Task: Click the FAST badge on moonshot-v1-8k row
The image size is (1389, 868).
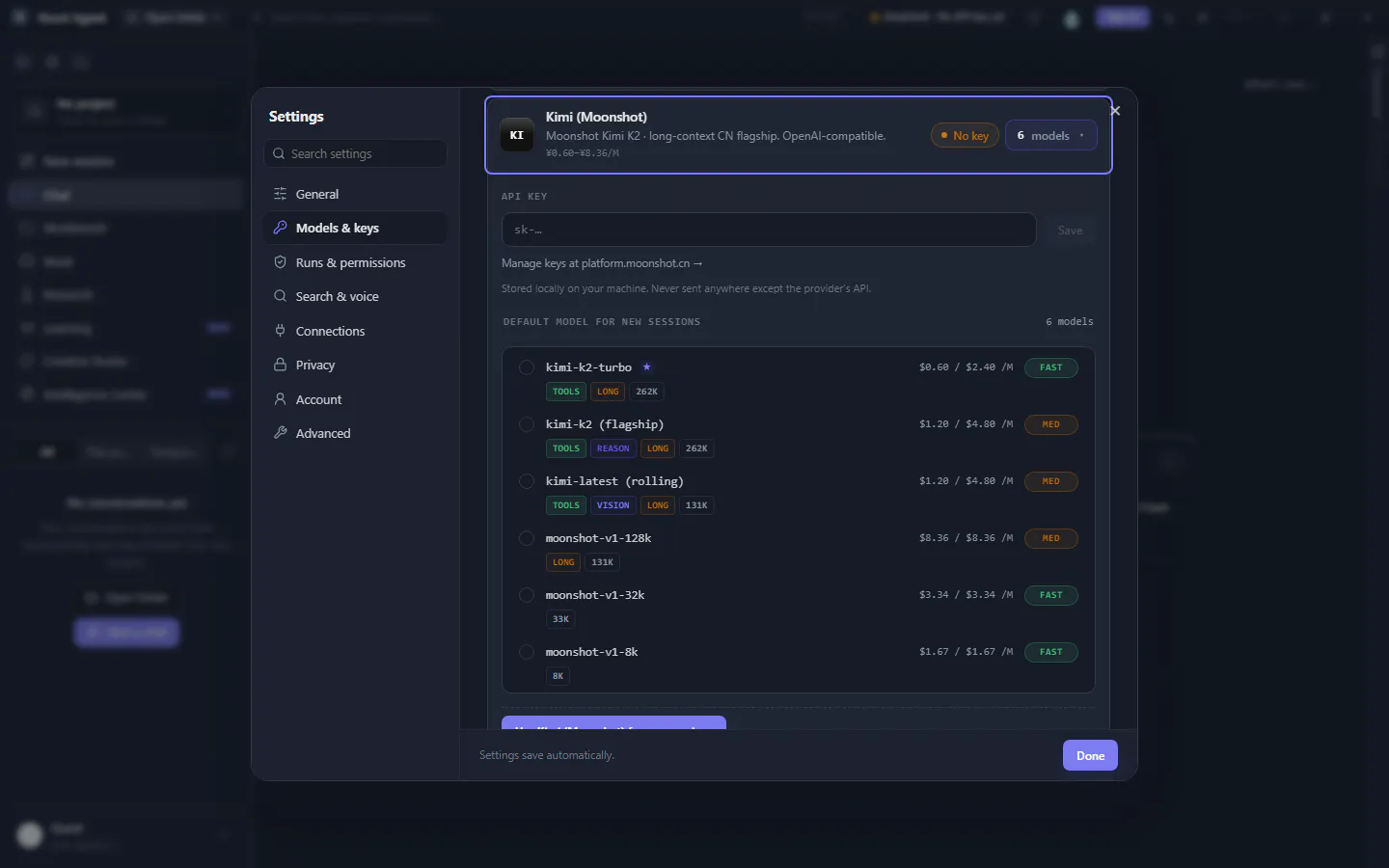Action: tap(1051, 652)
